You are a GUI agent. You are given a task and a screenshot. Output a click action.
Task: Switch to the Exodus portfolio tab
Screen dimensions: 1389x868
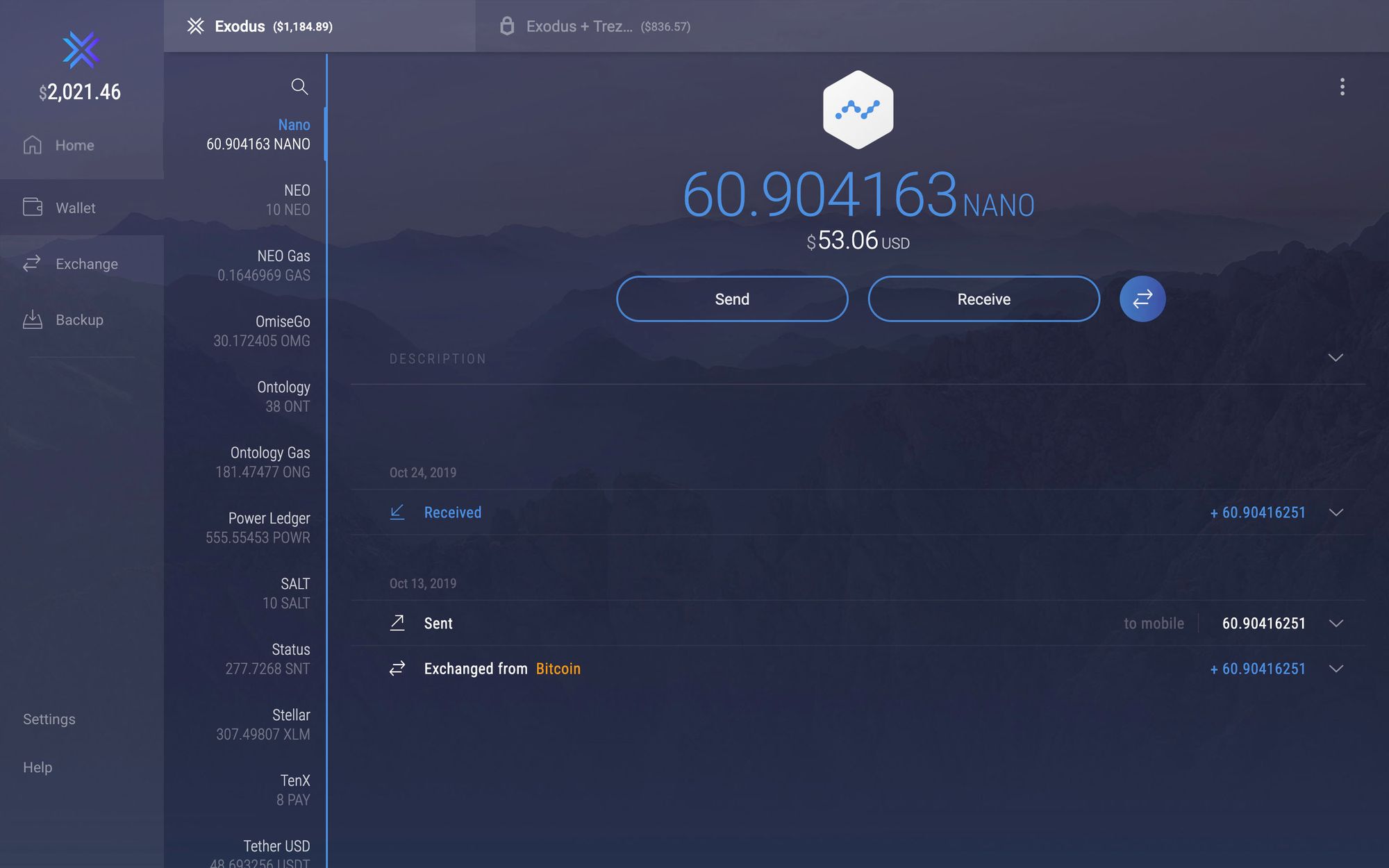point(319,26)
